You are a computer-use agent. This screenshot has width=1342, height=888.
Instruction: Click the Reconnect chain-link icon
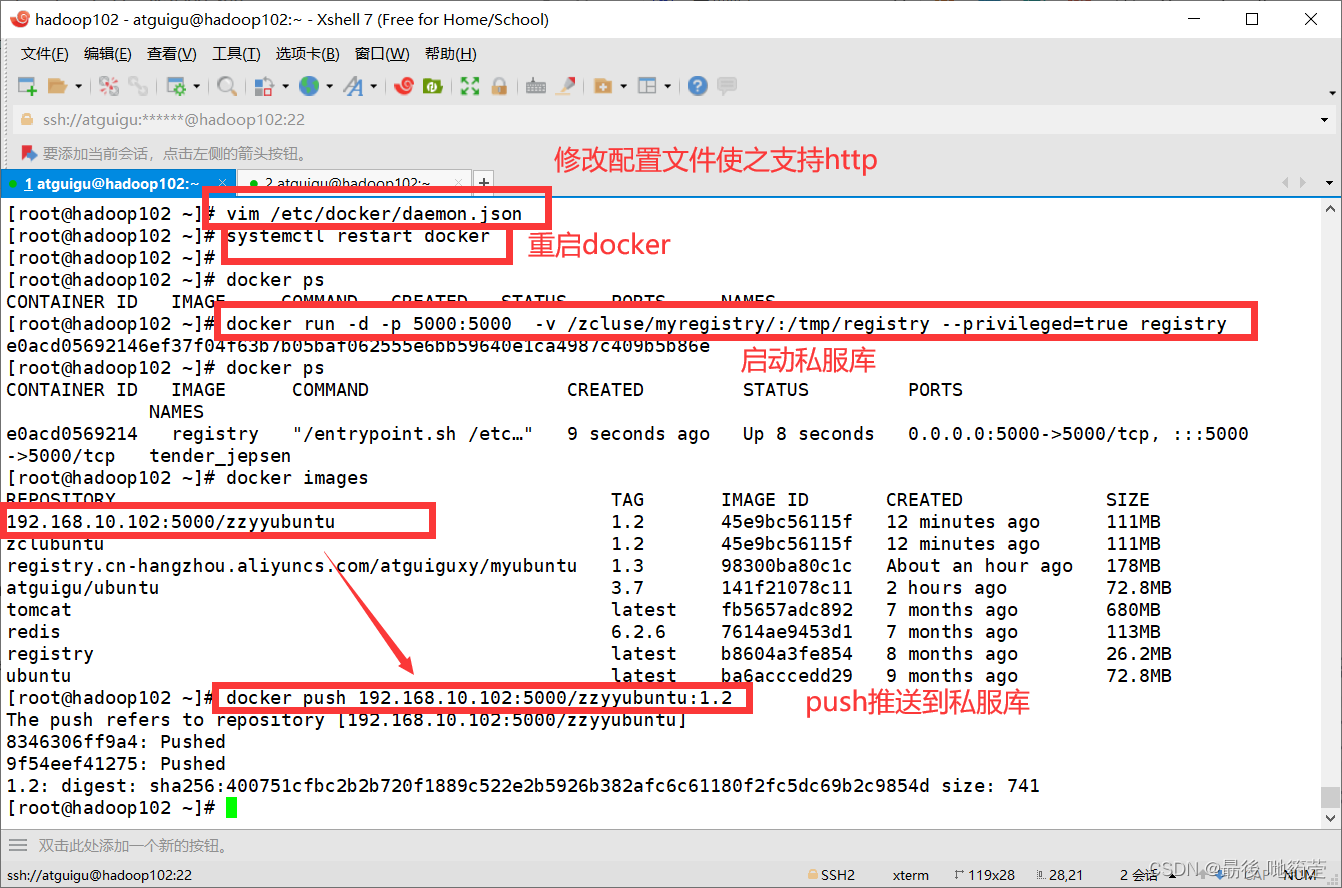pos(137,86)
